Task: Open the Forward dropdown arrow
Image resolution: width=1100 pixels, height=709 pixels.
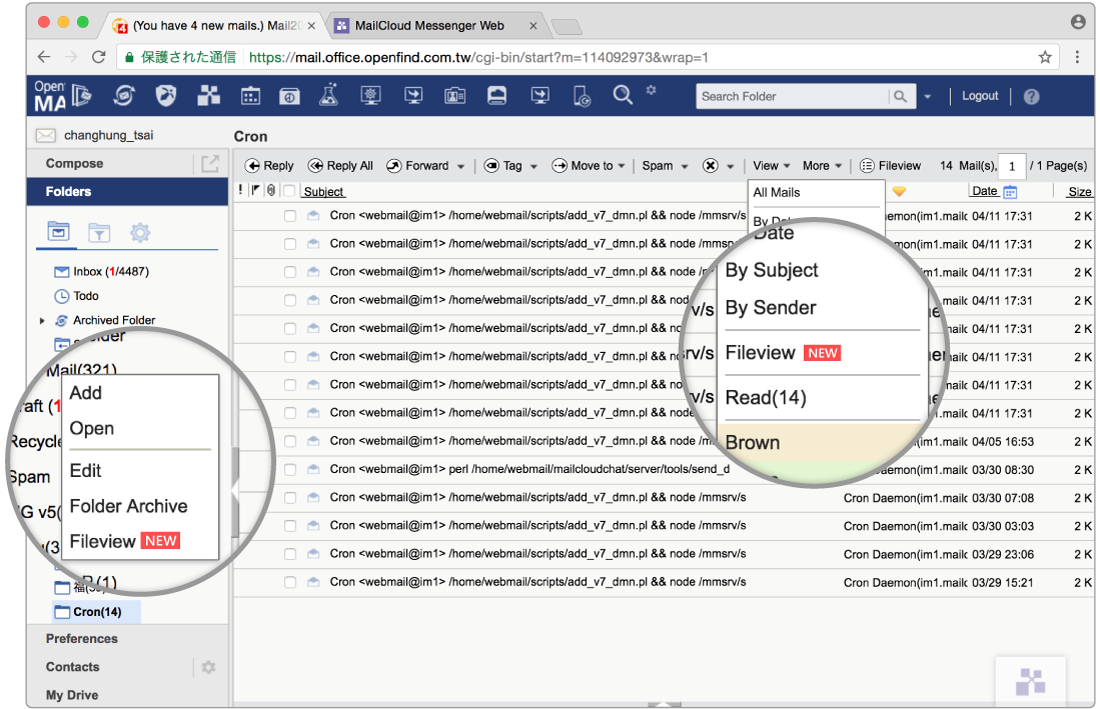Action: point(460,167)
